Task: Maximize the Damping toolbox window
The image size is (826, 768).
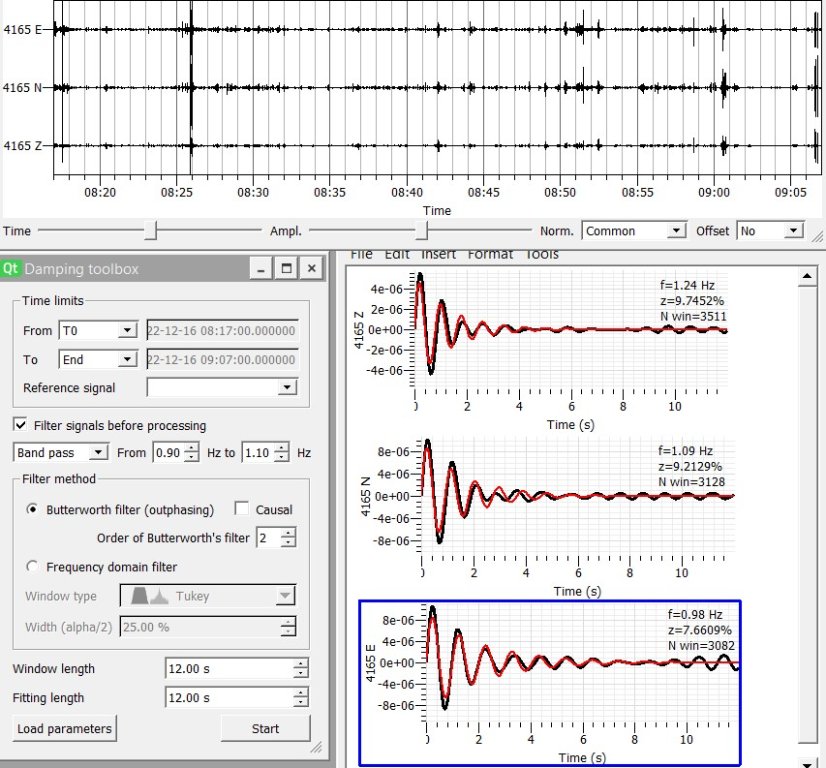Action: coord(286,269)
